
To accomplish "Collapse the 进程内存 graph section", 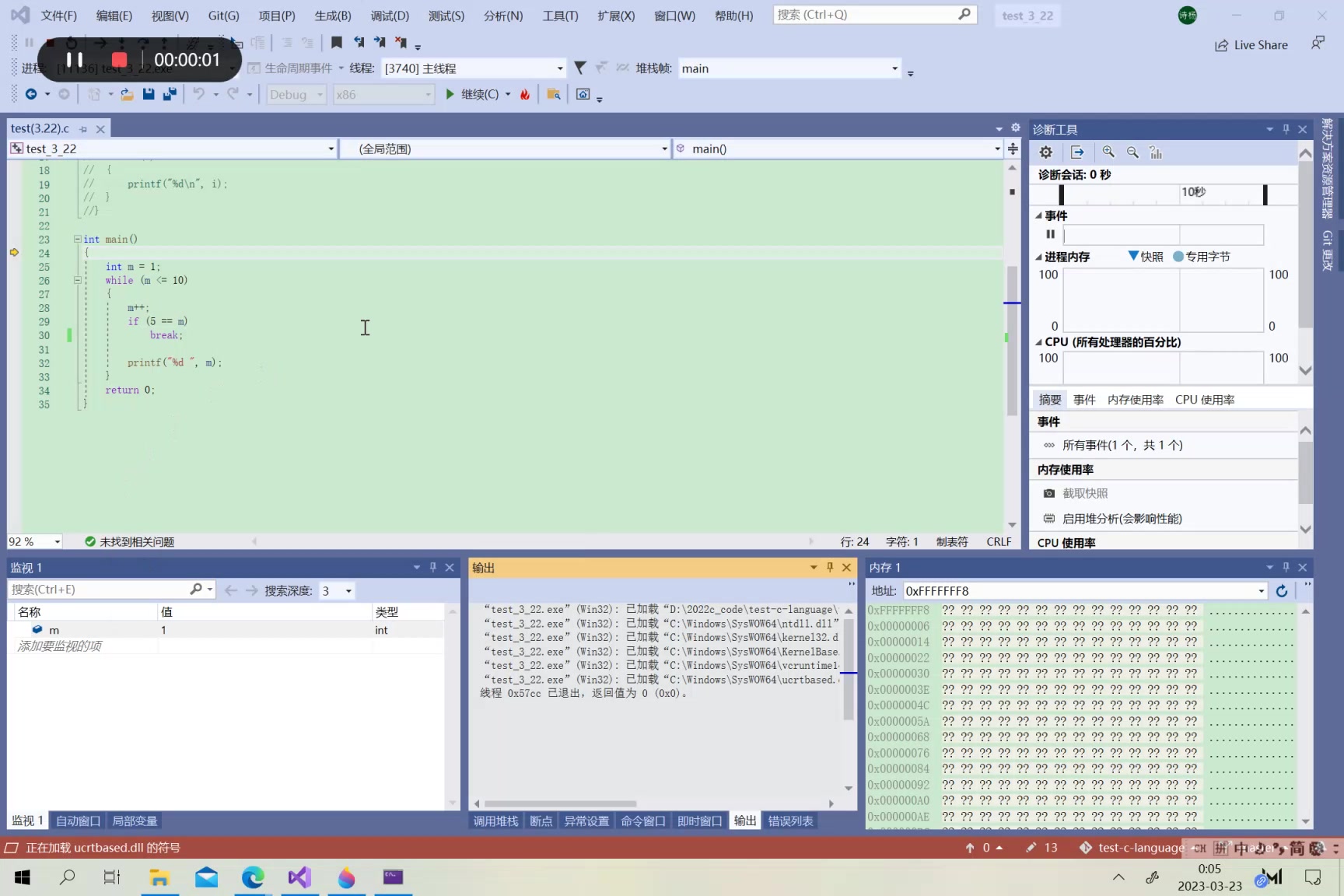I will pos(1038,257).
